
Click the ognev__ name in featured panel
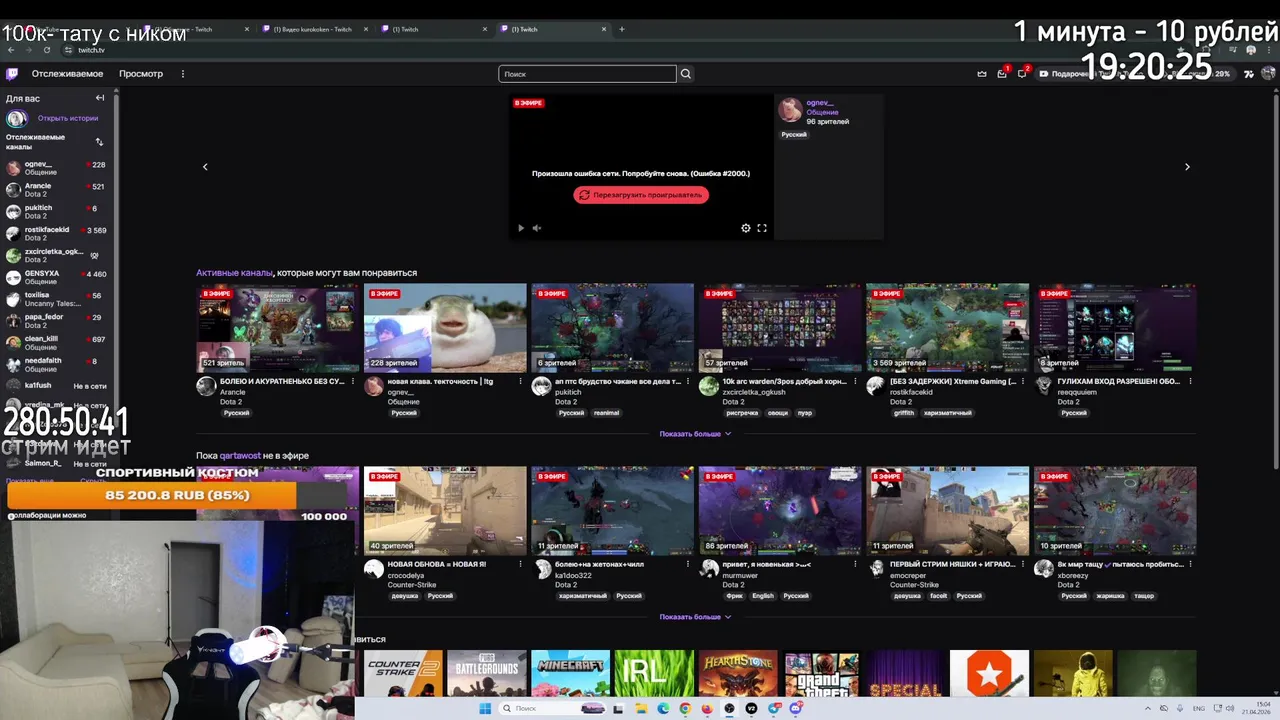820,103
